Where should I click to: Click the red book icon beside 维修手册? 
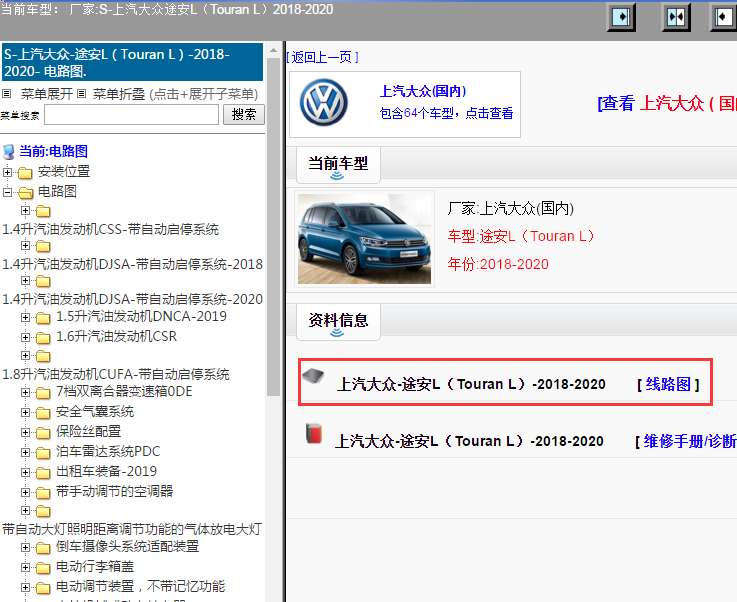click(x=314, y=433)
